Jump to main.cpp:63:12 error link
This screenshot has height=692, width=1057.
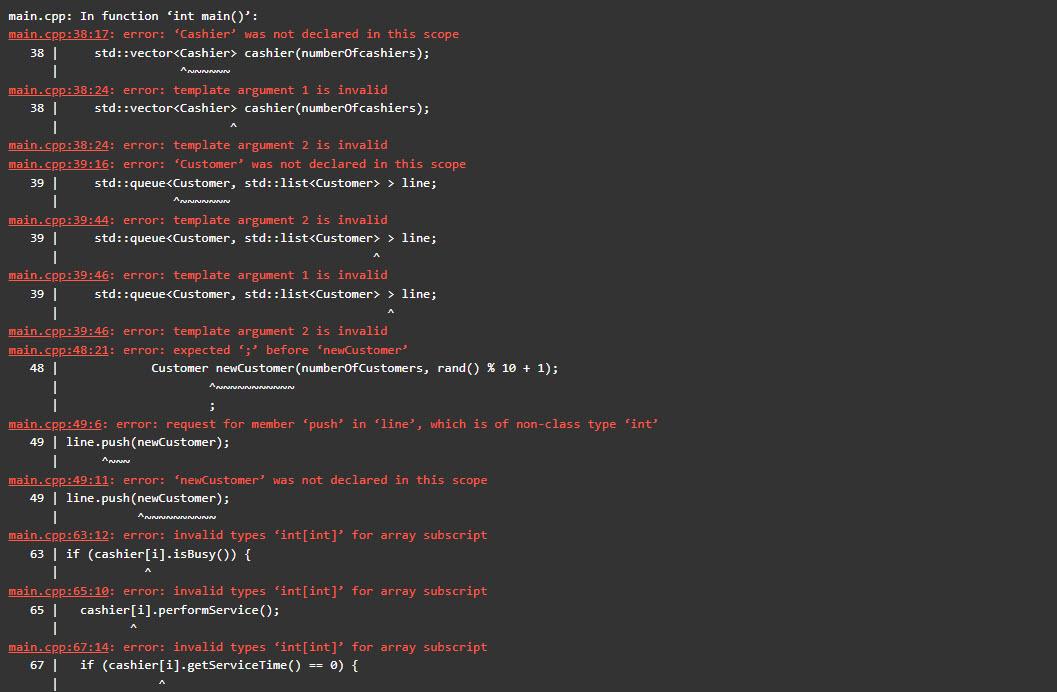[58, 536]
